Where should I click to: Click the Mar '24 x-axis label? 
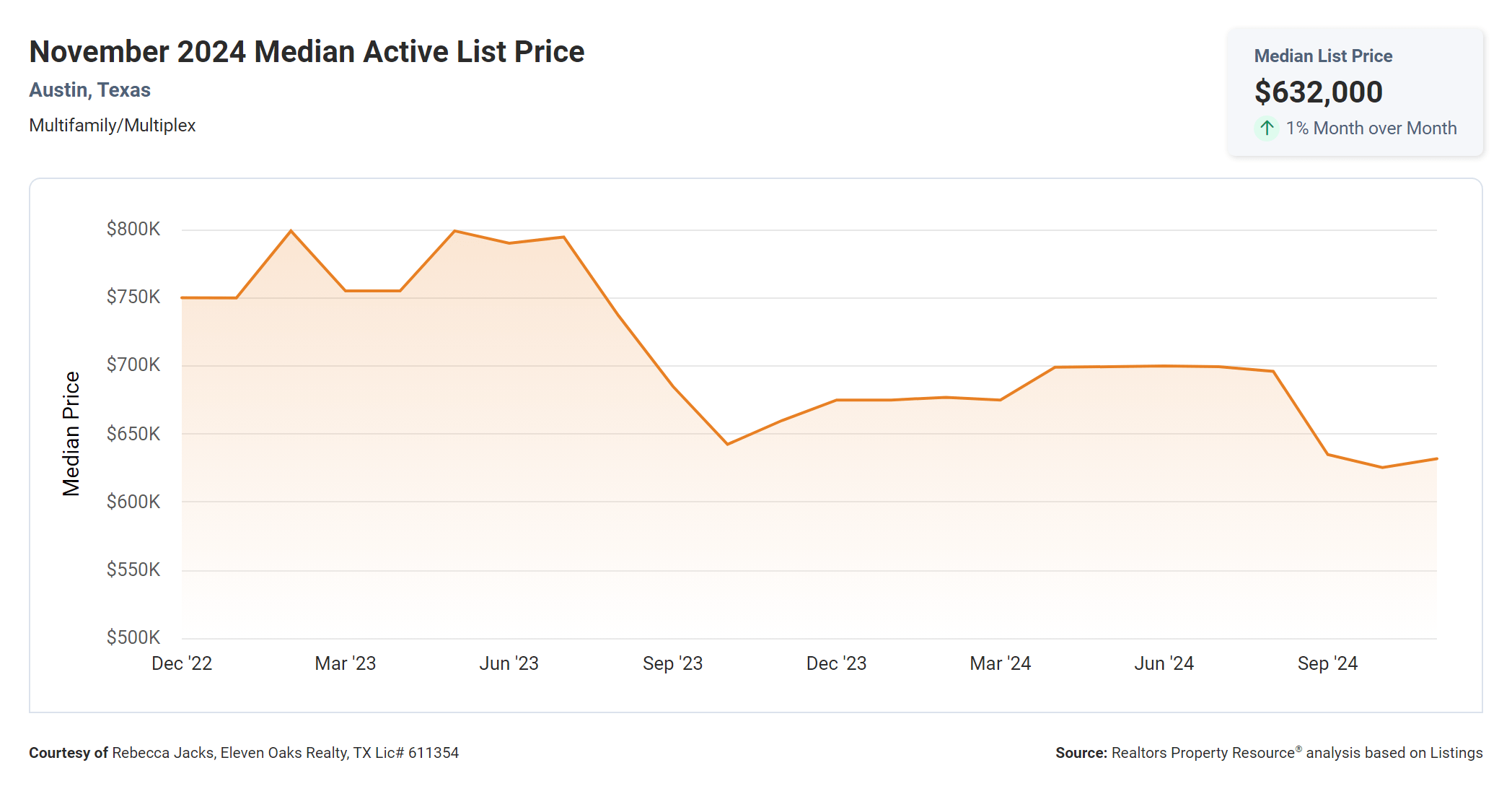(1000, 663)
